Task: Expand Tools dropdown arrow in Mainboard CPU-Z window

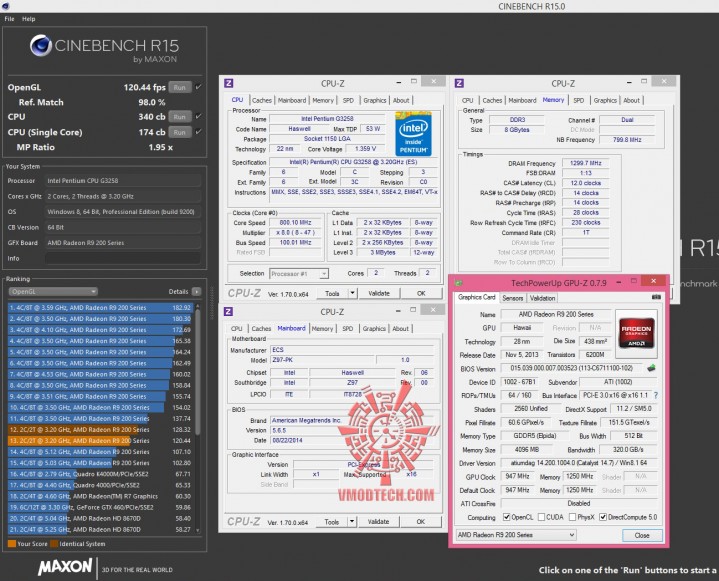Action: [x=352, y=522]
